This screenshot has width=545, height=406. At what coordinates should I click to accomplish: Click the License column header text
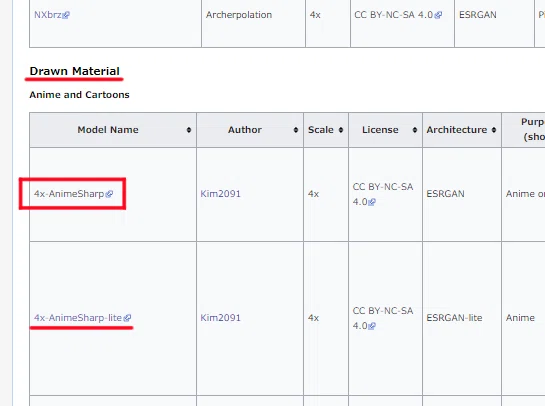(380, 130)
